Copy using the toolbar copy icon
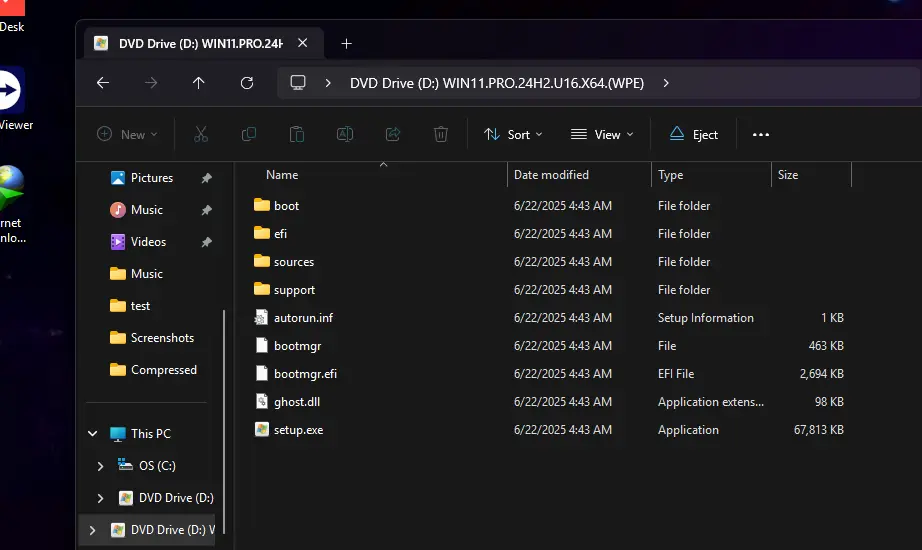 249,134
